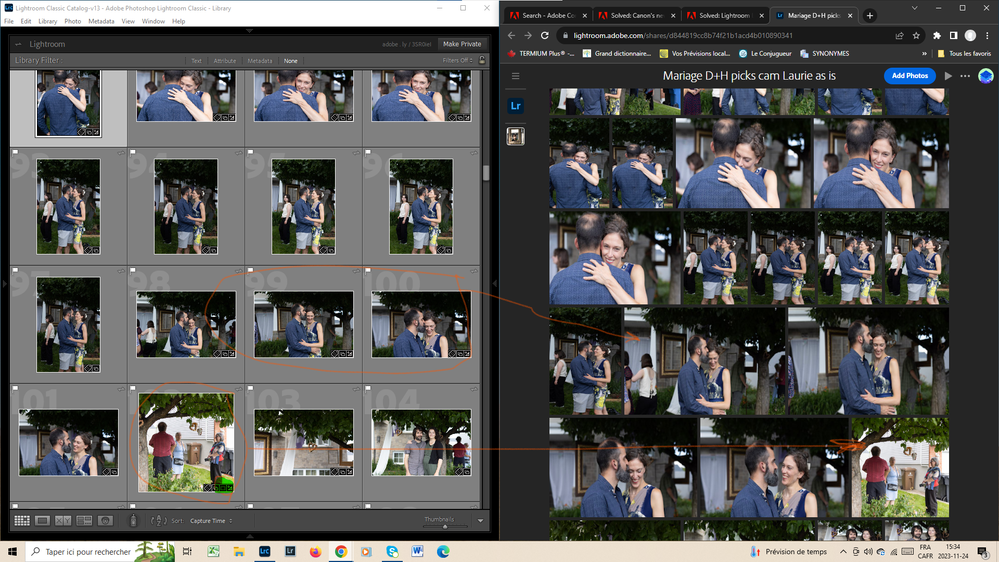Start slideshow with play icon in web gallery
The height and width of the screenshot is (562, 999).
[x=948, y=76]
